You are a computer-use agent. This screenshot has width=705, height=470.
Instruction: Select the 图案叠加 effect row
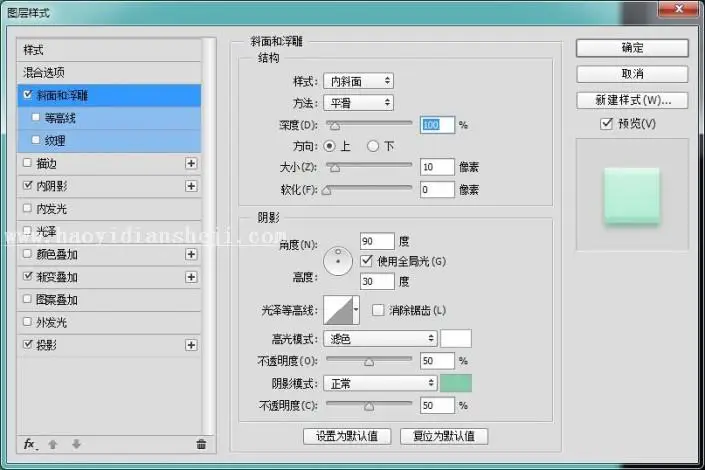pos(109,300)
